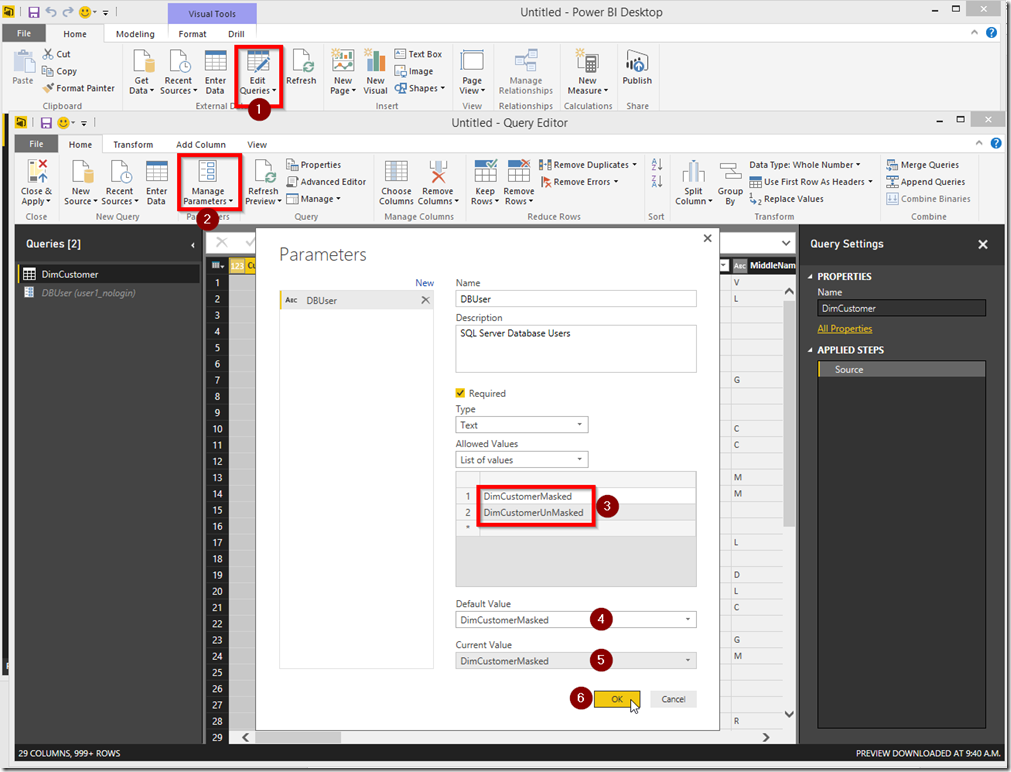Collapse the Queries pane
Image resolution: width=1011 pixels, height=772 pixels.
[x=192, y=245]
